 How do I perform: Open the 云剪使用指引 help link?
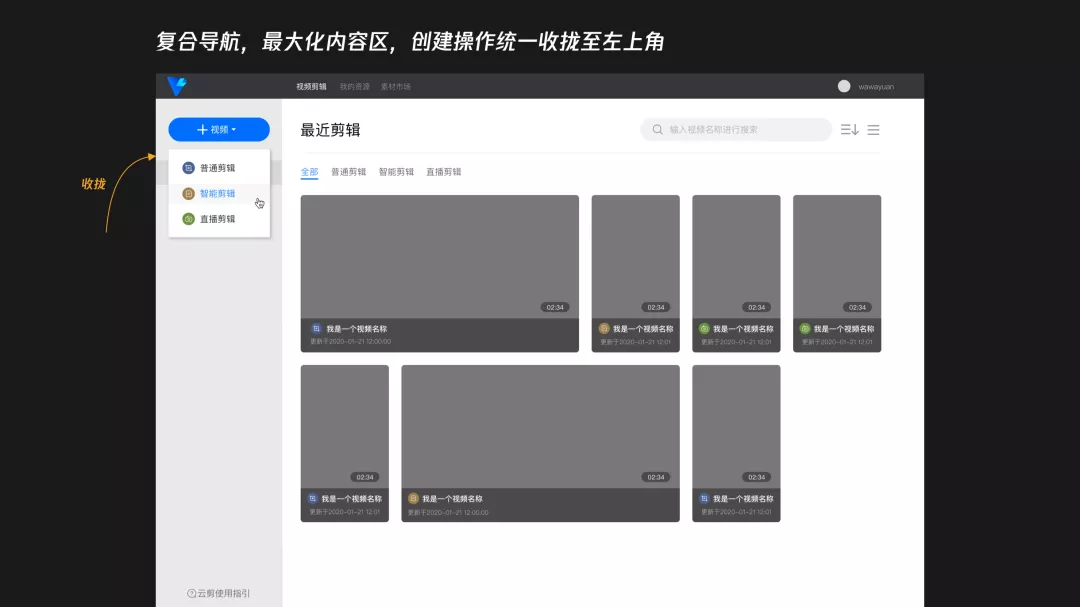(219, 593)
